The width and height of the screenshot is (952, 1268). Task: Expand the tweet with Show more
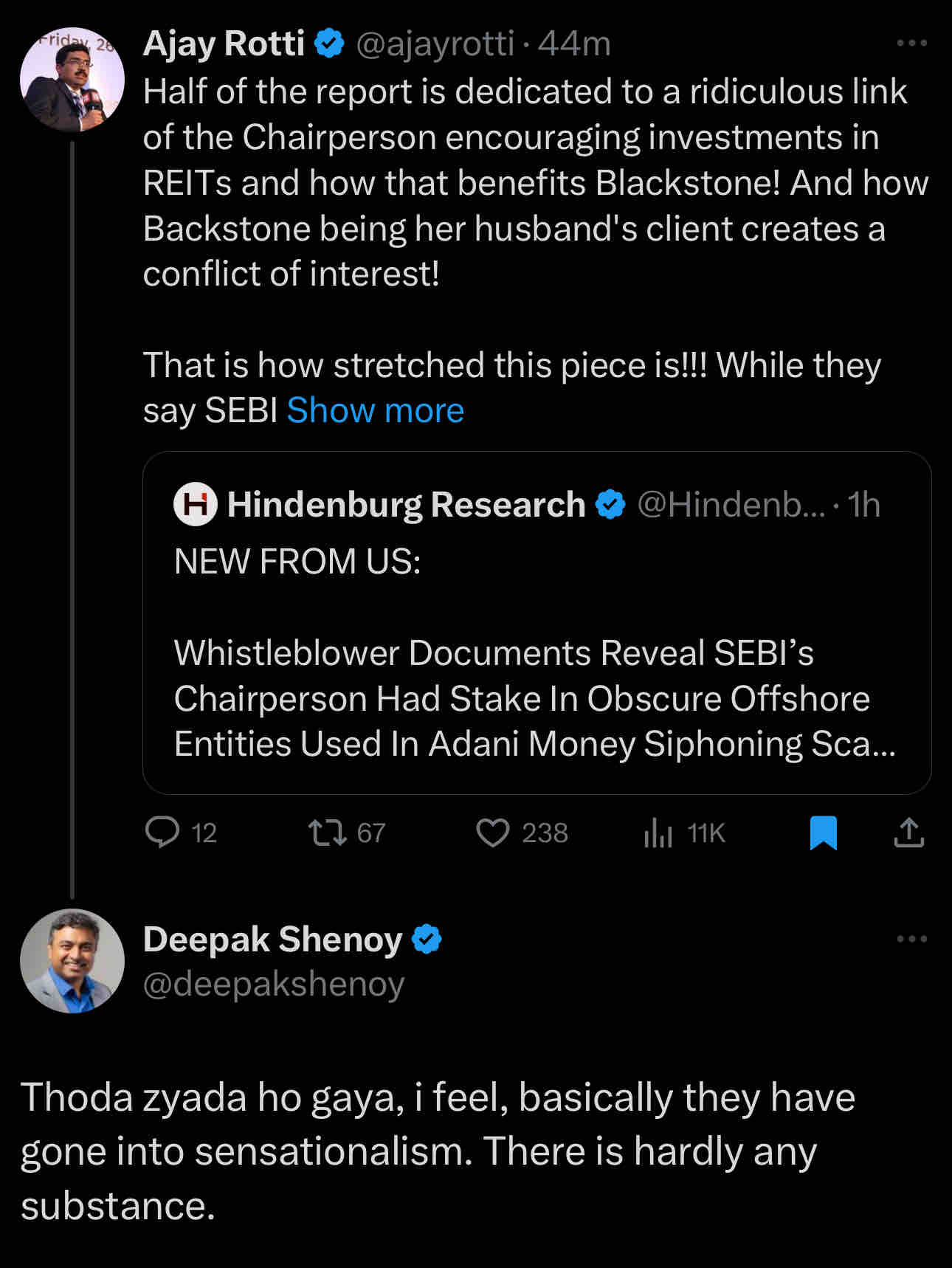click(x=375, y=410)
